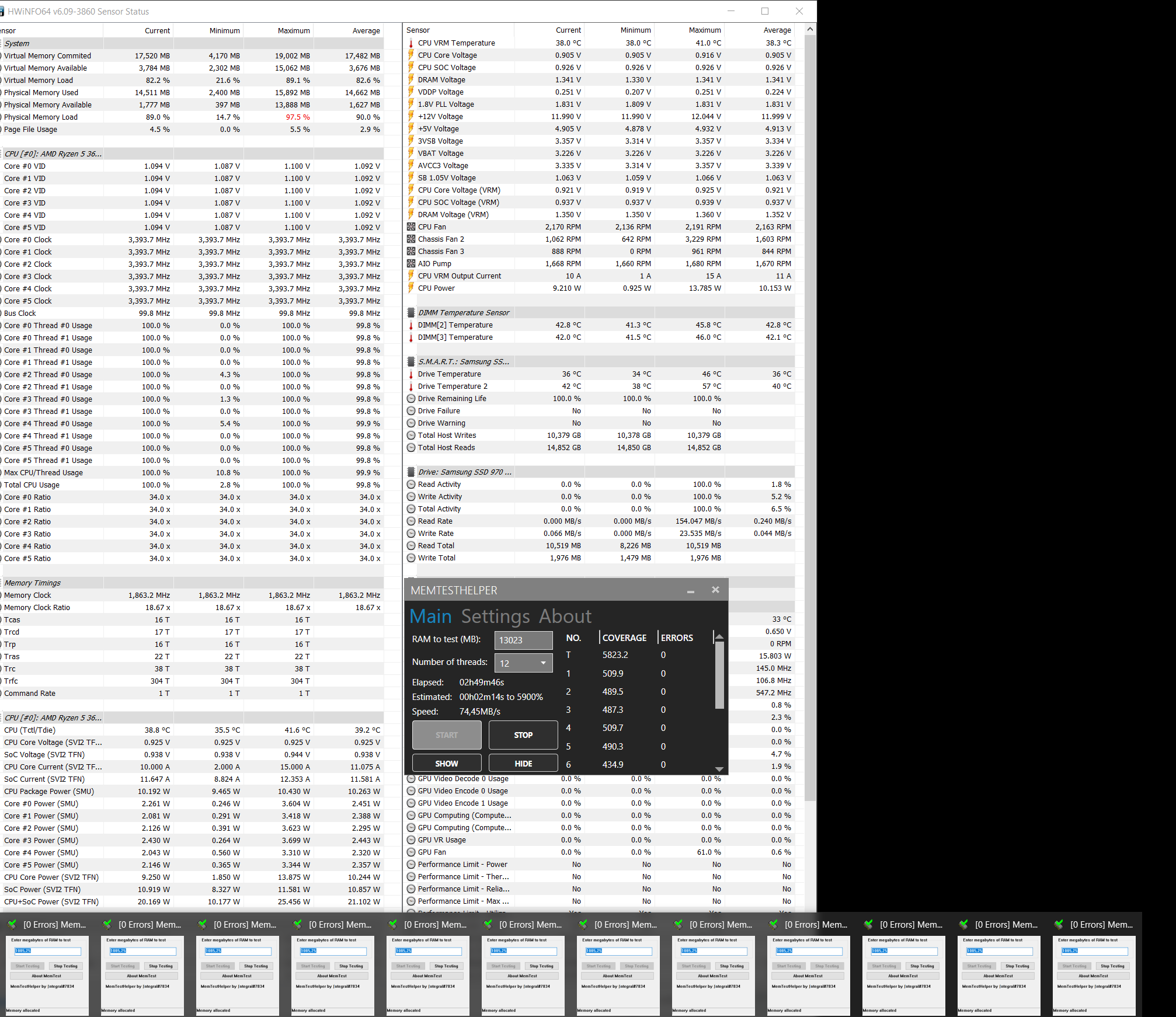The image size is (1176, 1017).
Task: Click the Maximum column header in right panel
Action: [704, 30]
